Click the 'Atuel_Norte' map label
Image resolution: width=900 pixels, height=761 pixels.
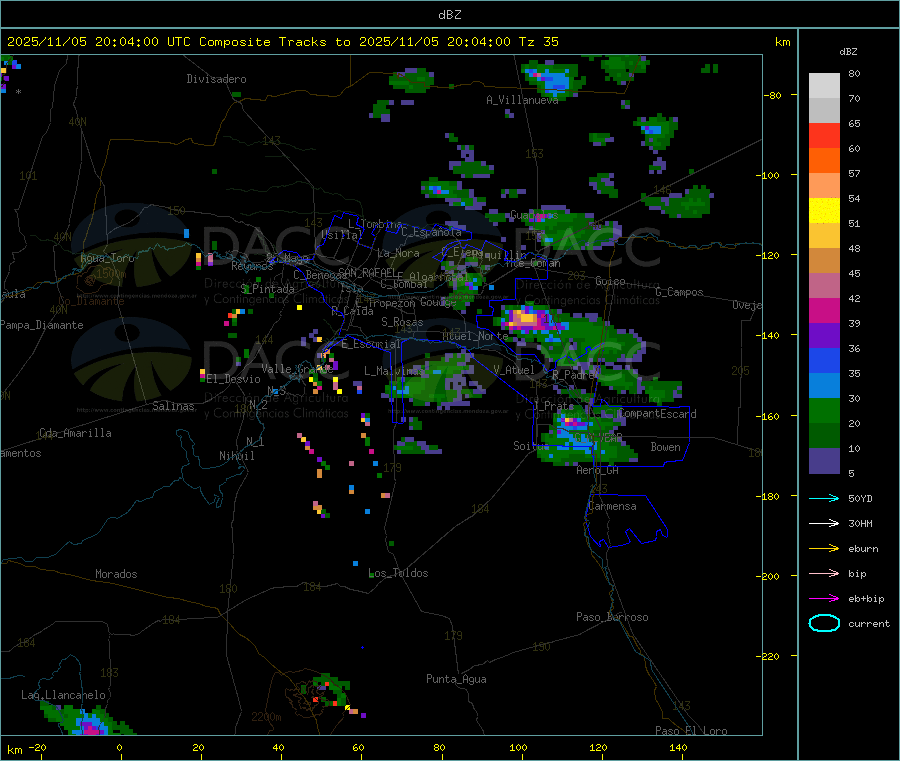click(475, 336)
